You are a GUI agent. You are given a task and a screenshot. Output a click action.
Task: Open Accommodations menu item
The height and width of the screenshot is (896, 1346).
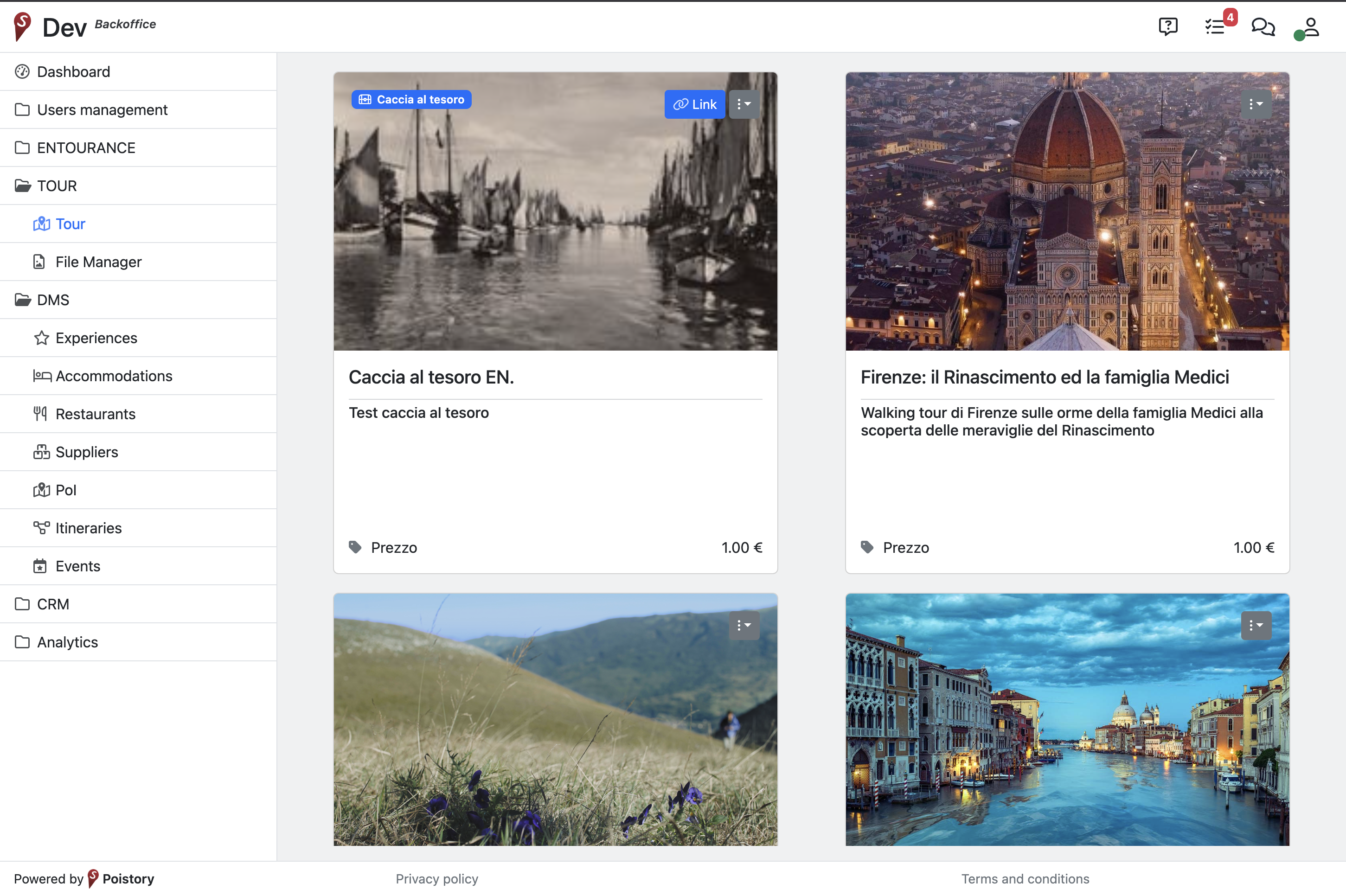138,376
